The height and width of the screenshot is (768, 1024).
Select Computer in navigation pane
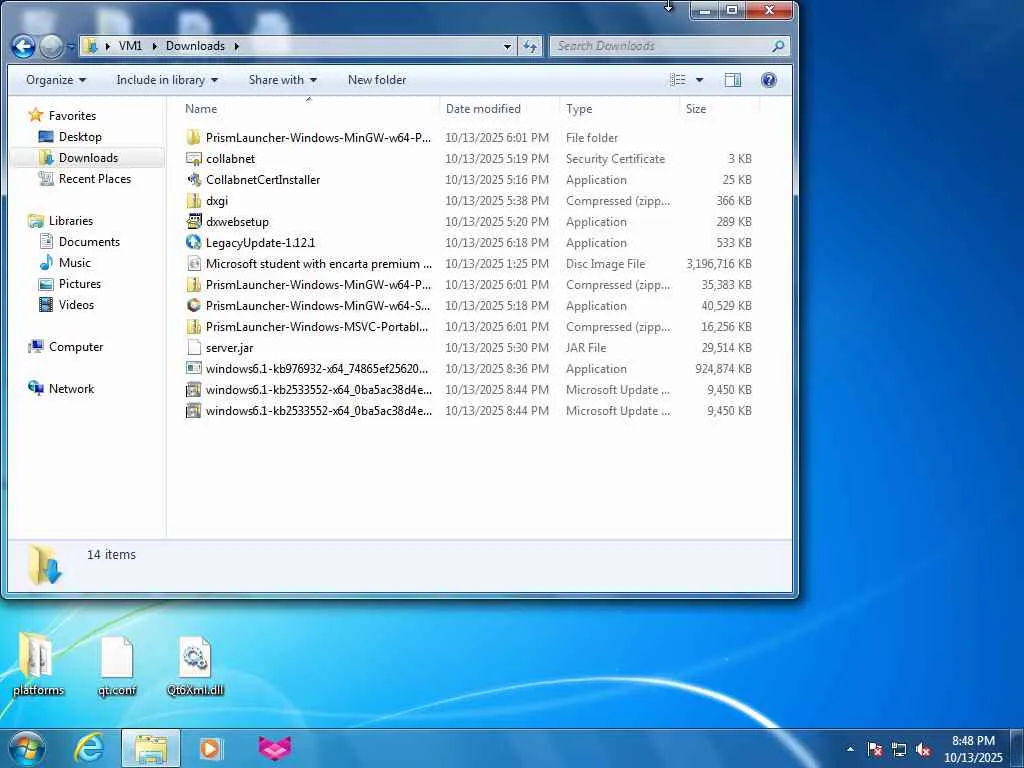tap(75, 347)
